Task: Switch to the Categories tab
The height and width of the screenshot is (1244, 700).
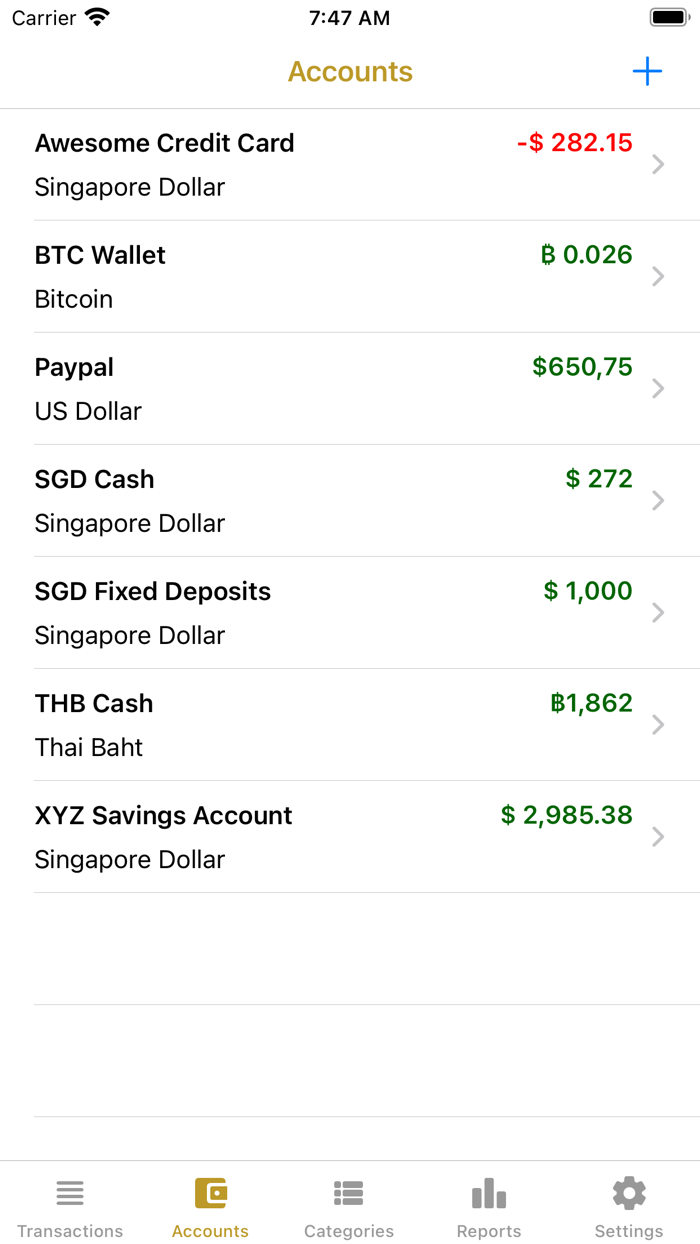Action: pos(349,1205)
